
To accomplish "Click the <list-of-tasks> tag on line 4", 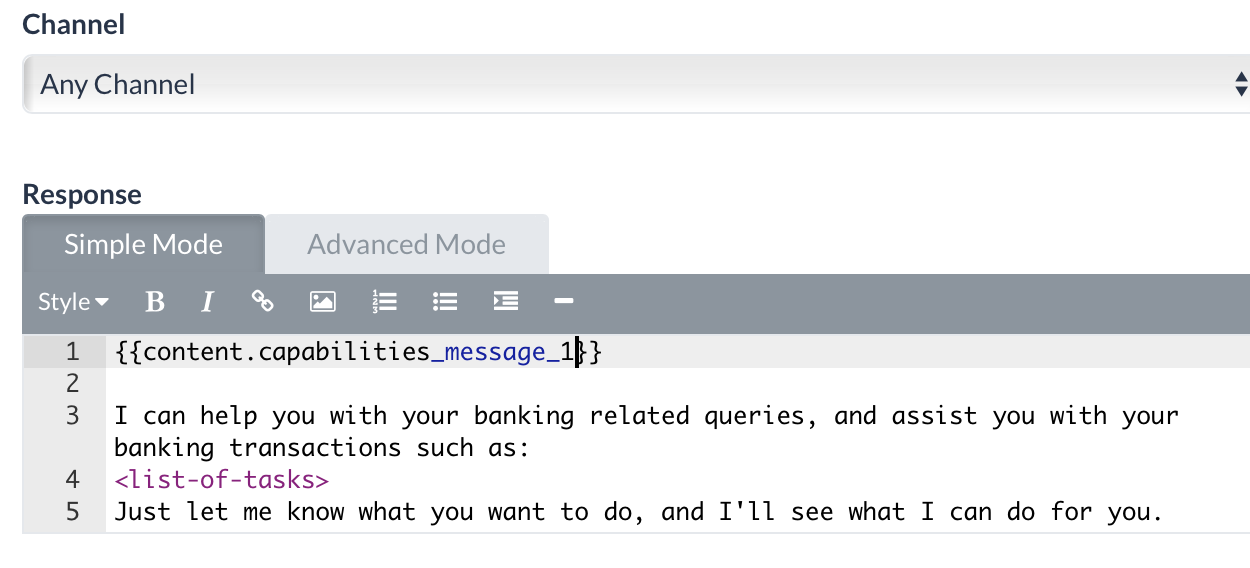I will (x=221, y=480).
